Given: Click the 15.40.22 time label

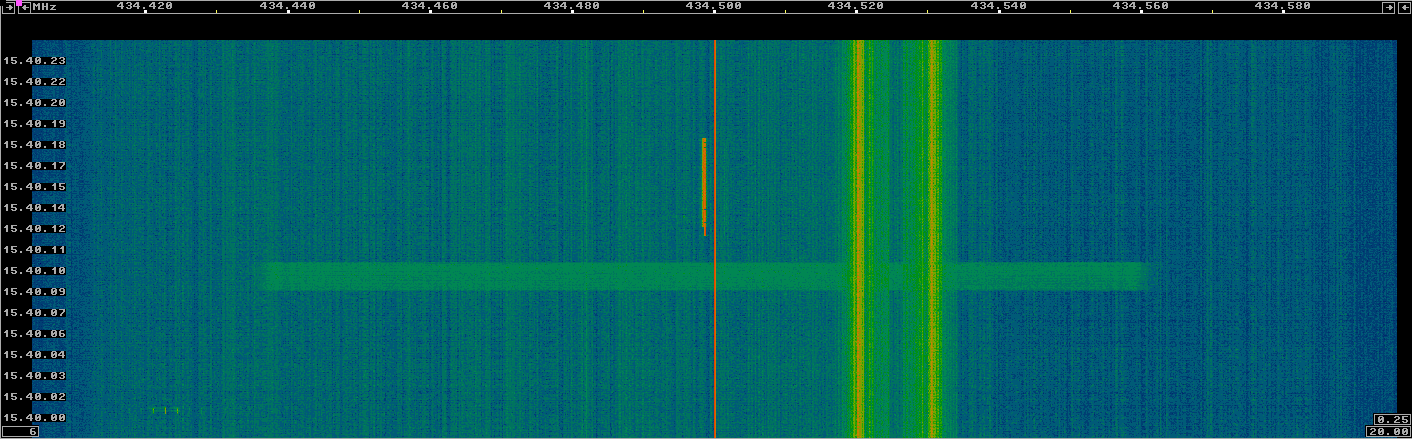Looking at the screenshot, I should [x=34, y=81].
